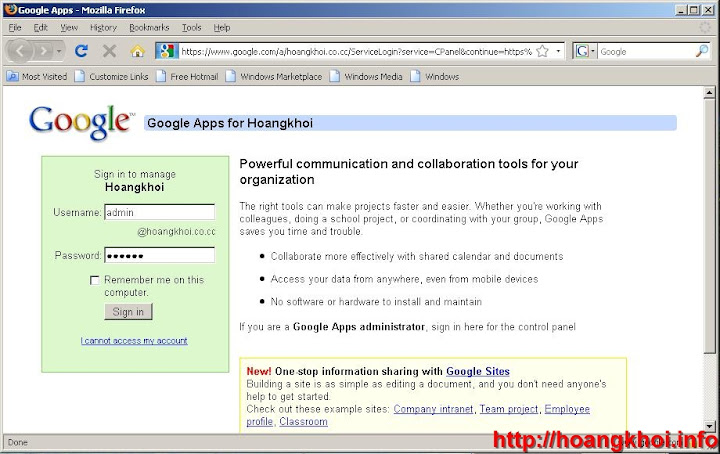Open the Windows bookmark toolbar item
Viewport: 720px width, 454px height.
(435, 77)
